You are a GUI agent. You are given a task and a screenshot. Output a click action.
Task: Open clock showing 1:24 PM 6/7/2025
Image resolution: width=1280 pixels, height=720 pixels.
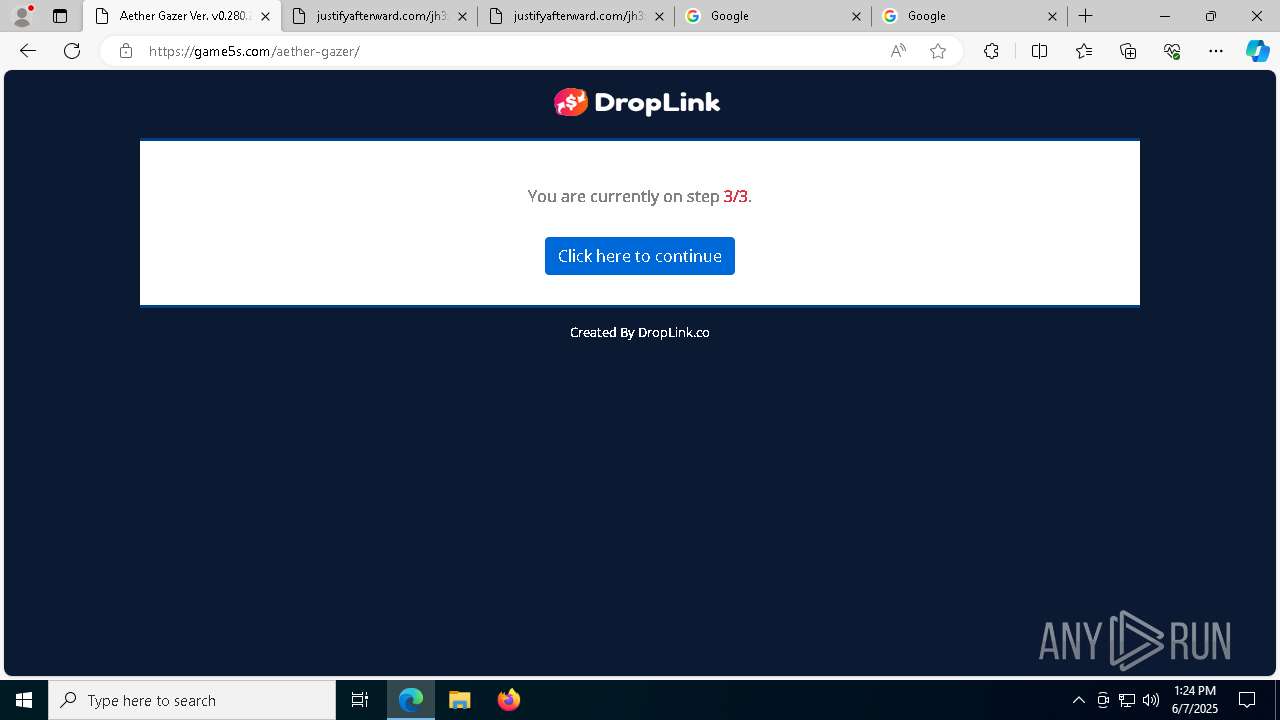click(x=1195, y=700)
